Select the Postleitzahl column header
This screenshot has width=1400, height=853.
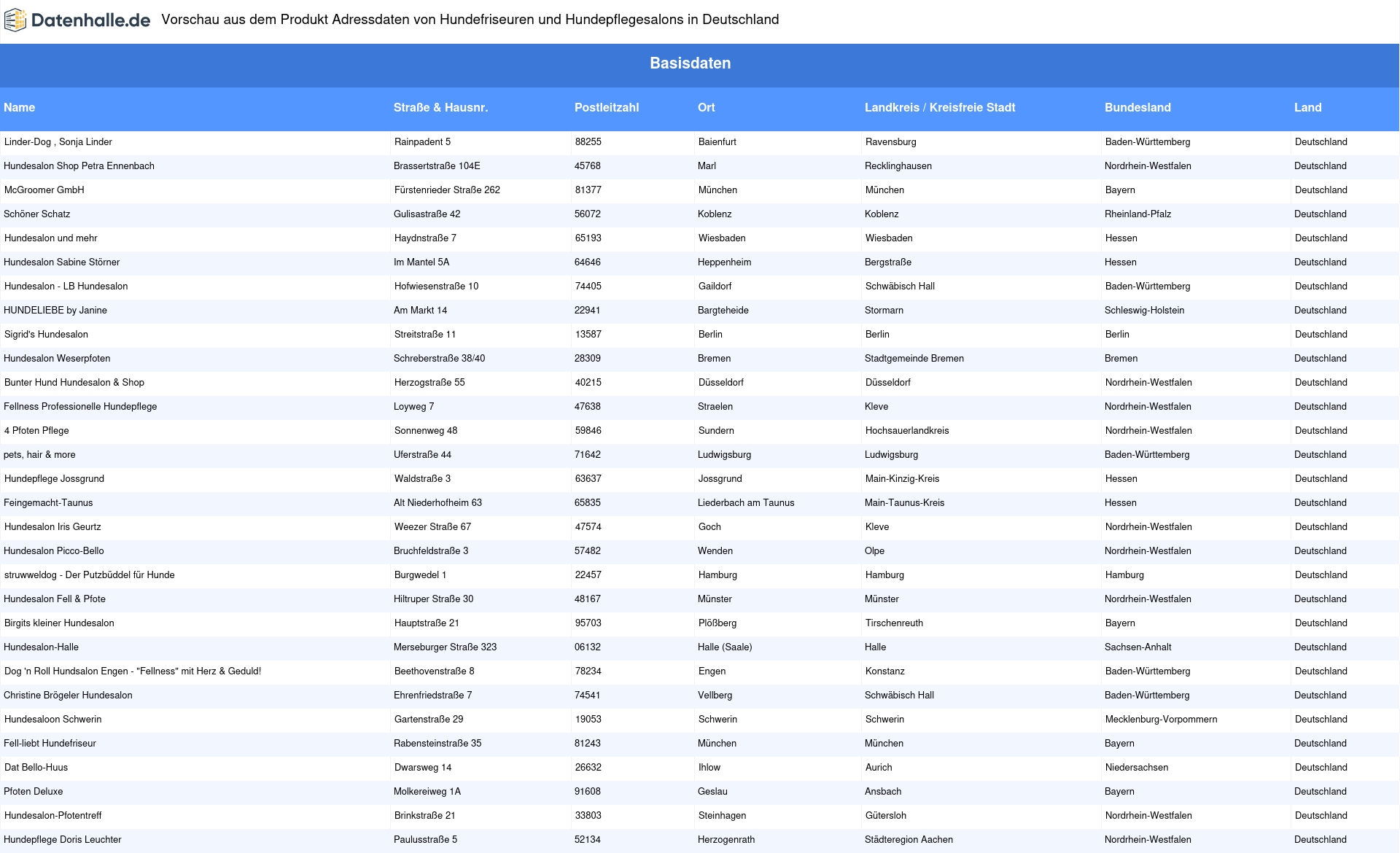(x=607, y=107)
